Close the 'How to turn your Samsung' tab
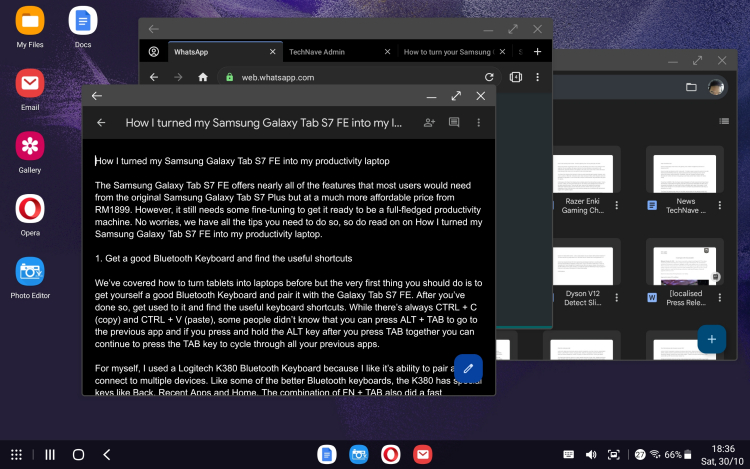 point(502,52)
